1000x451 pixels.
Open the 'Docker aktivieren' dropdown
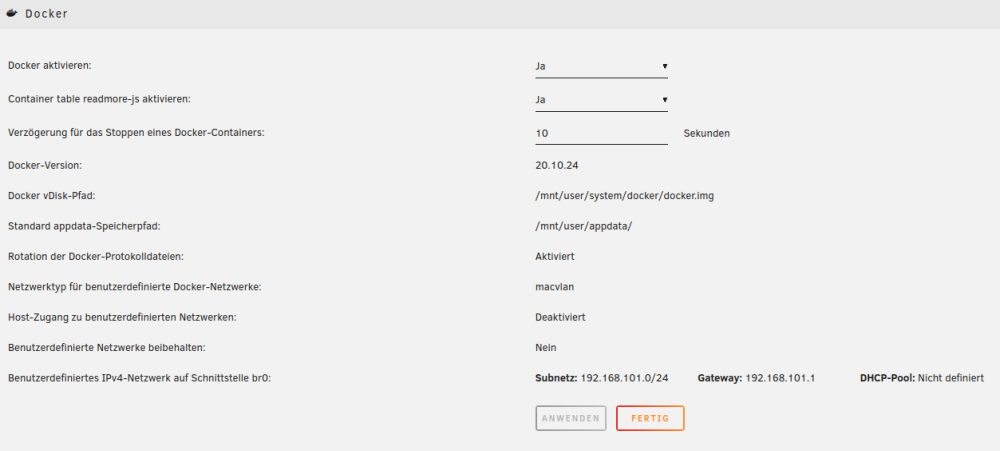click(x=601, y=66)
